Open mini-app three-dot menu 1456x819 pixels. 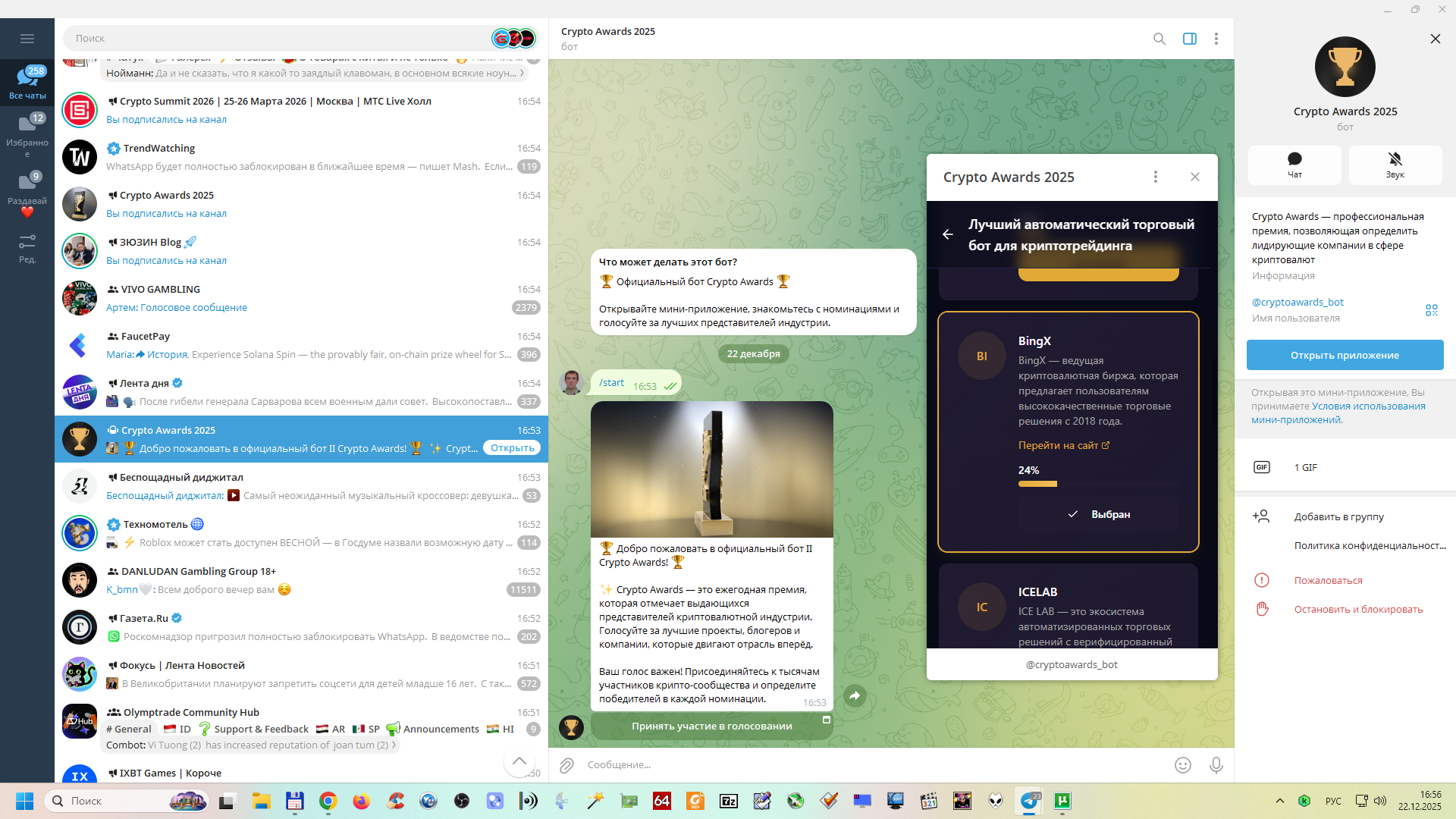[x=1155, y=177]
